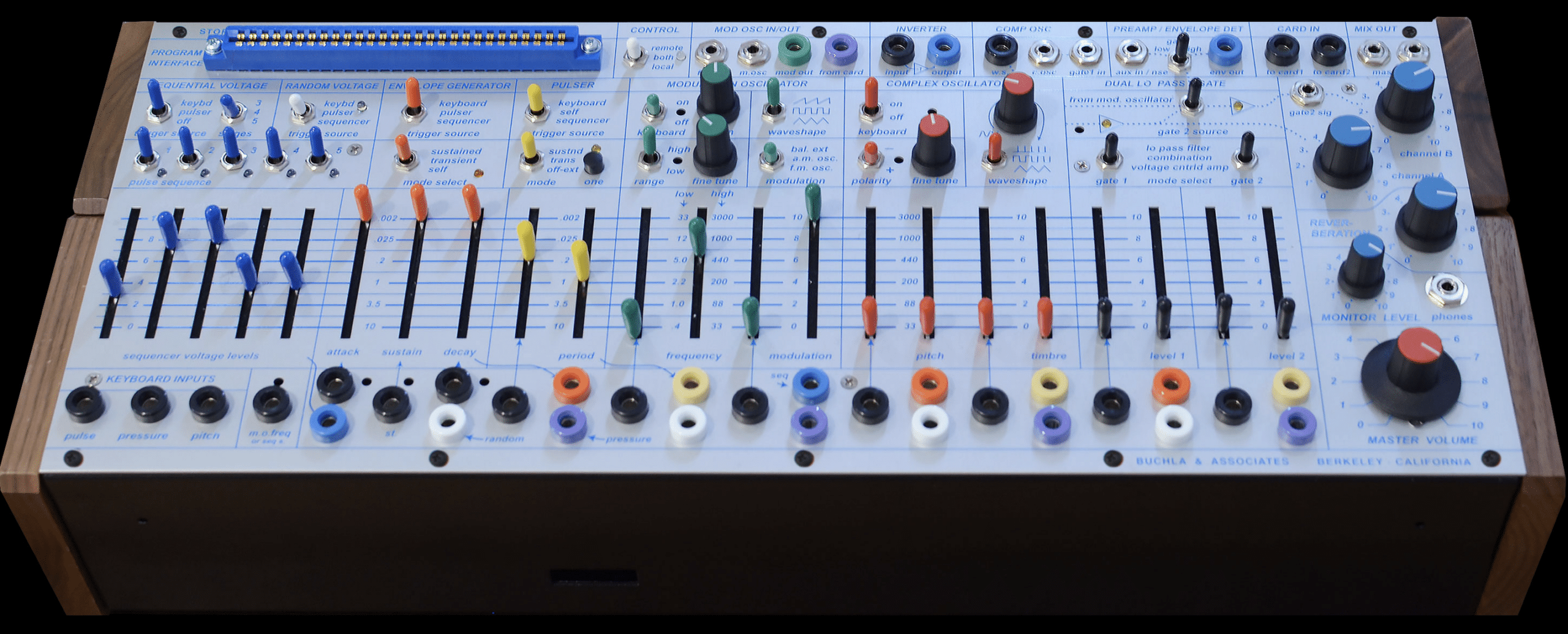The height and width of the screenshot is (634, 1568).
Task: Click the keyboard inputs pulse jack
Action: (x=85, y=404)
